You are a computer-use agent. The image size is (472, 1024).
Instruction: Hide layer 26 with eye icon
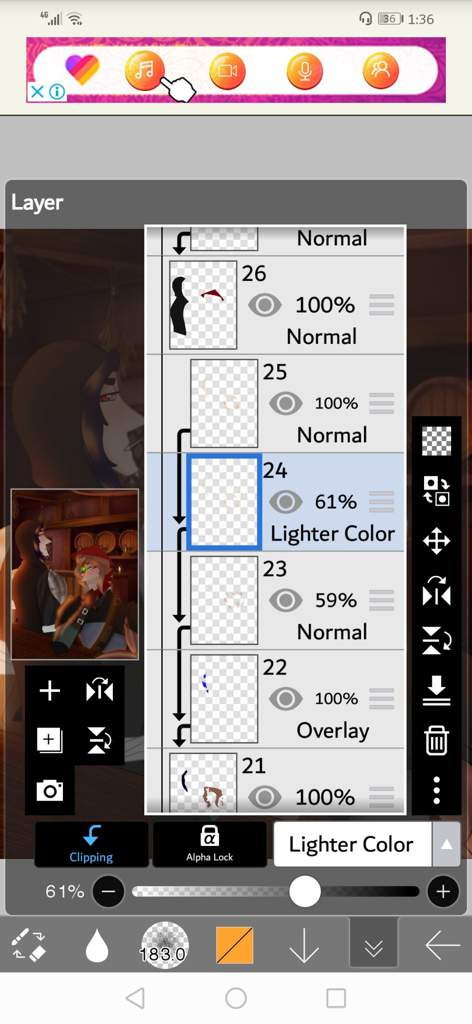[x=264, y=304]
